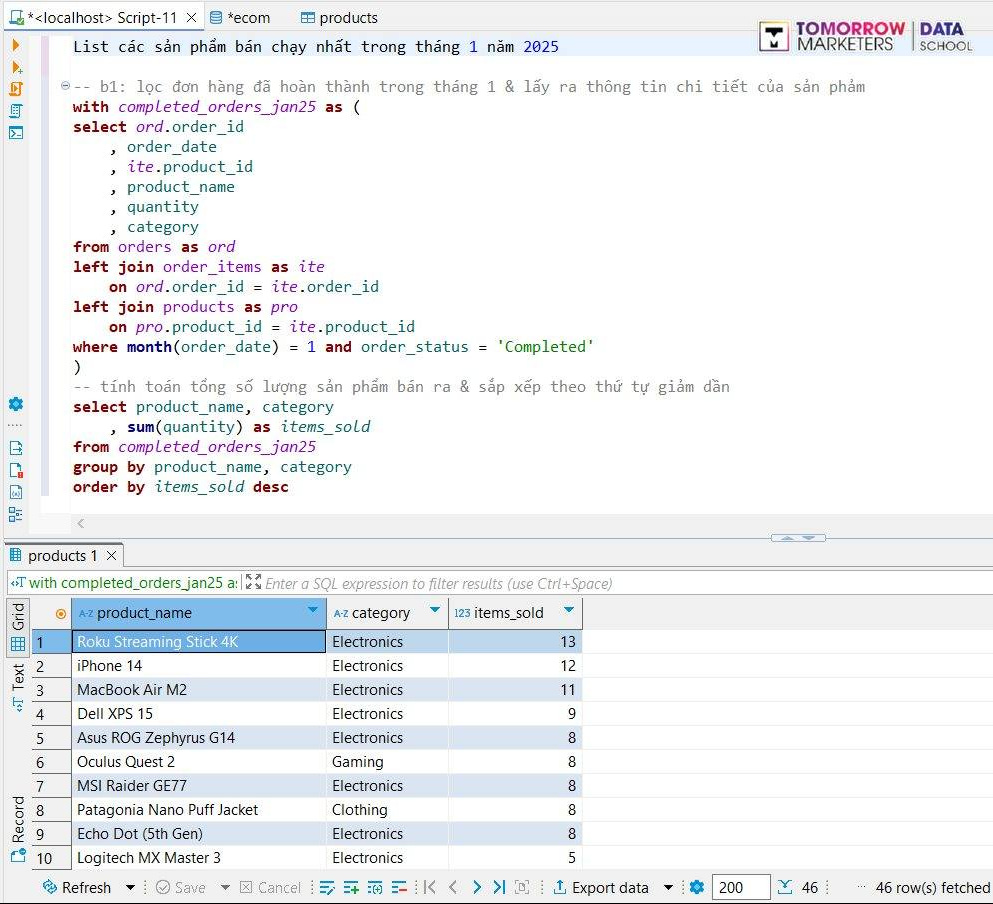Select the Roku Streaming Stick 4K cell
The width and height of the screenshot is (993, 904).
click(199, 642)
